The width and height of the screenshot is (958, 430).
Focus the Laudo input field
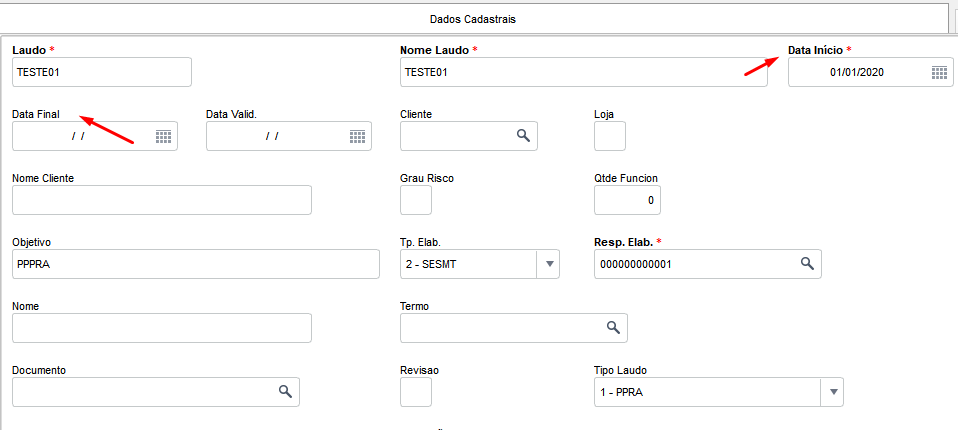point(102,72)
